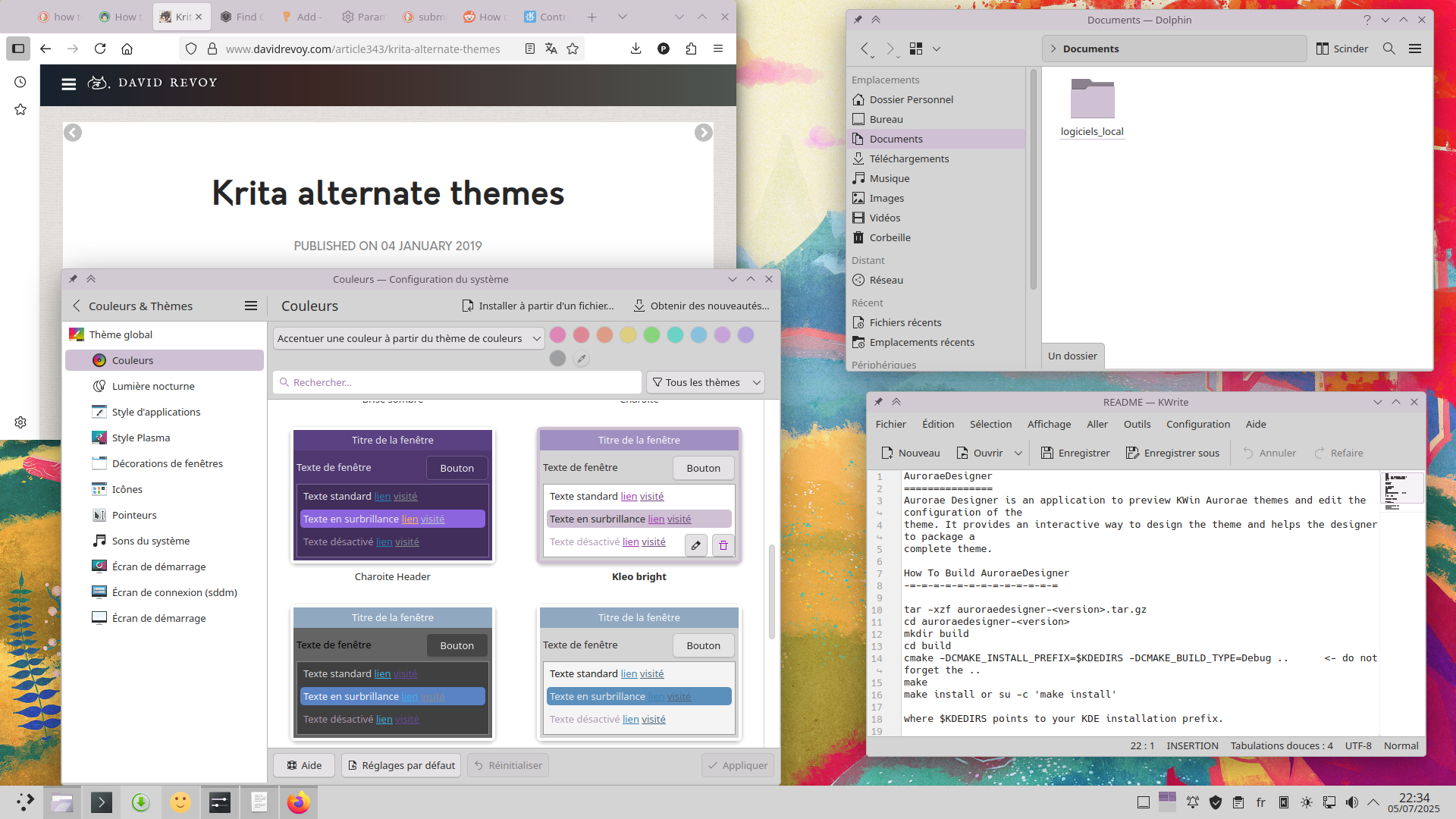Open KWrite Affichage menu

point(1049,424)
